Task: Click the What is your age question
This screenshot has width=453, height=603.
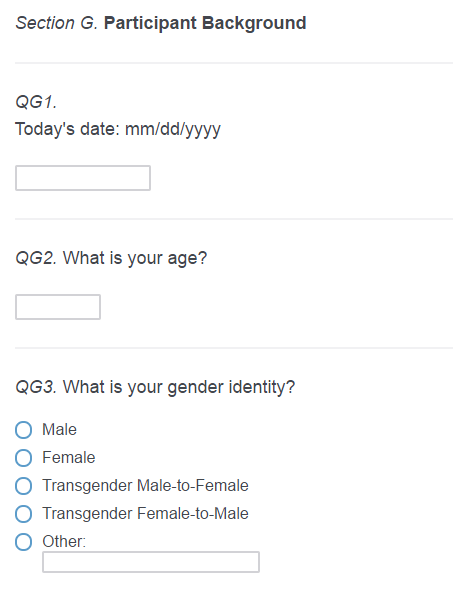Action: [135, 258]
